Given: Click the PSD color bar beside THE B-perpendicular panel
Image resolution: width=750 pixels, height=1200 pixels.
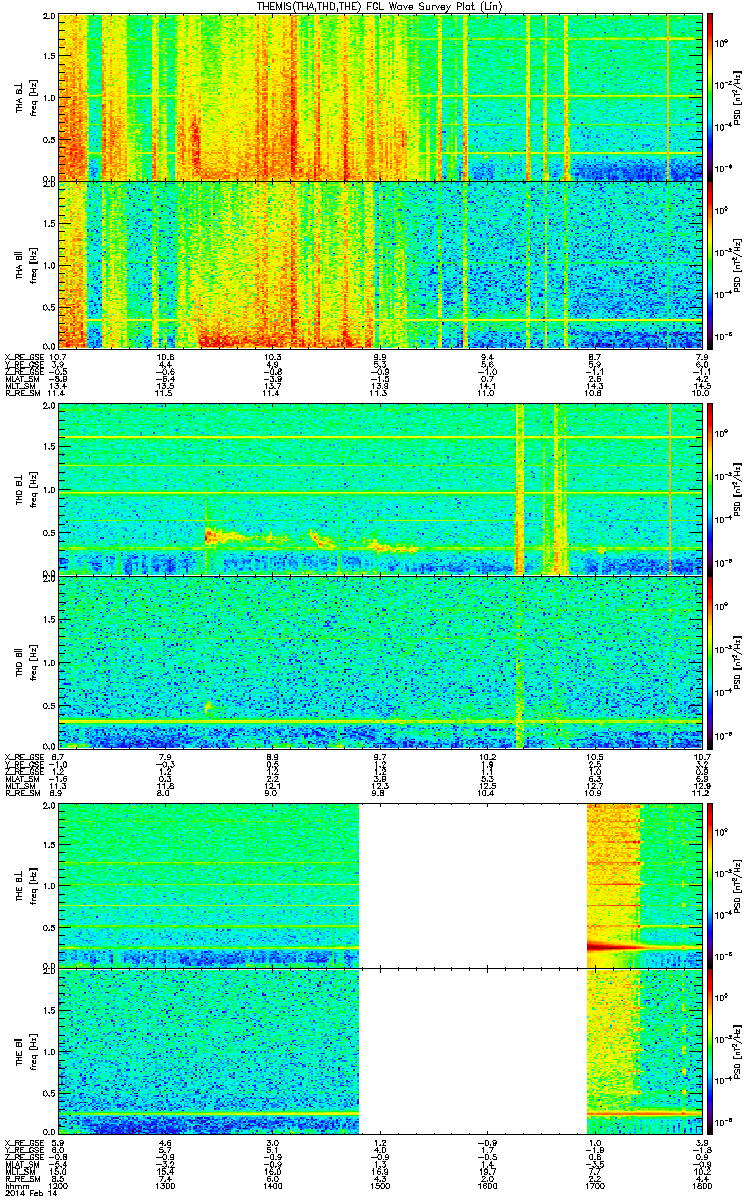Looking at the screenshot, I should [x=711, y=885].
